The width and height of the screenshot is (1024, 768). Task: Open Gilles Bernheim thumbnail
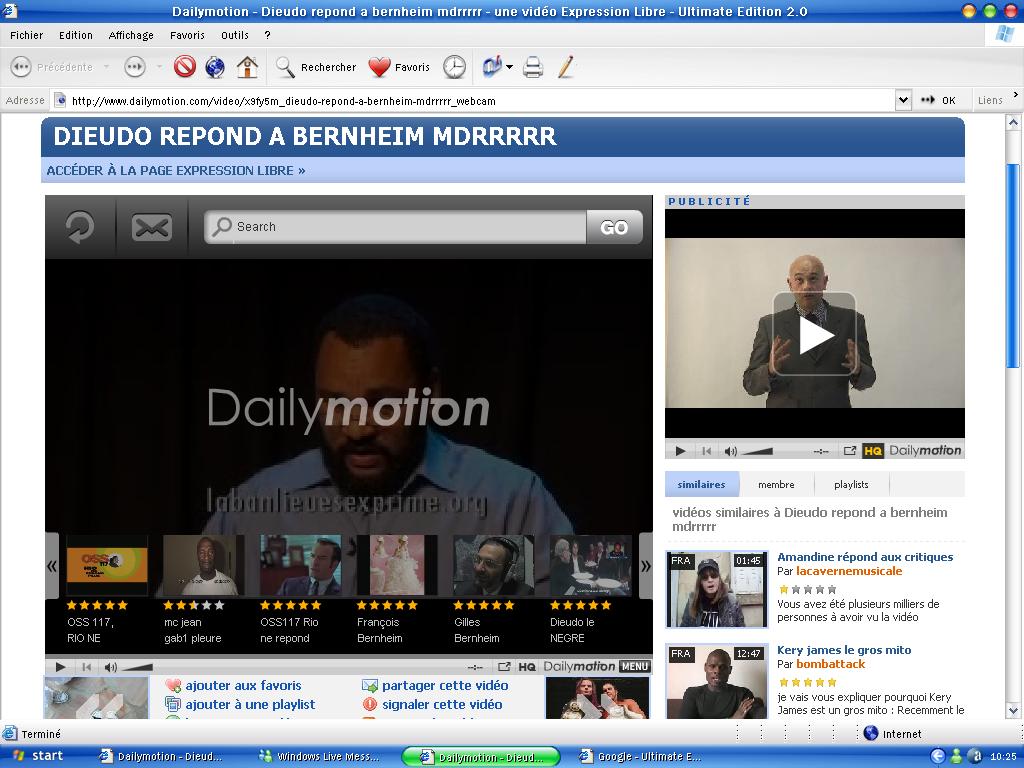click(494, 566)
